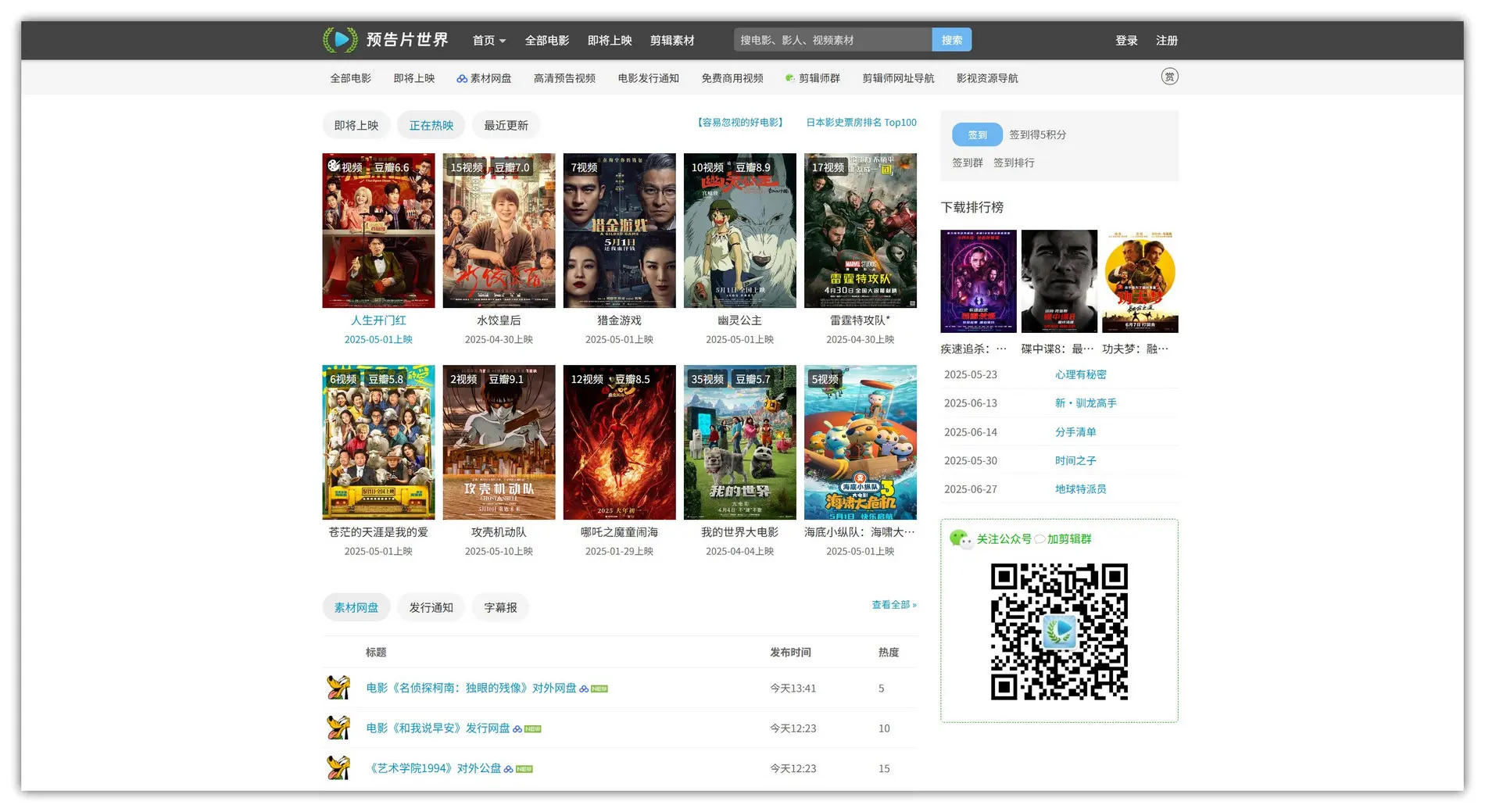Click the WeChat QR code image

tap(1059, 631)
